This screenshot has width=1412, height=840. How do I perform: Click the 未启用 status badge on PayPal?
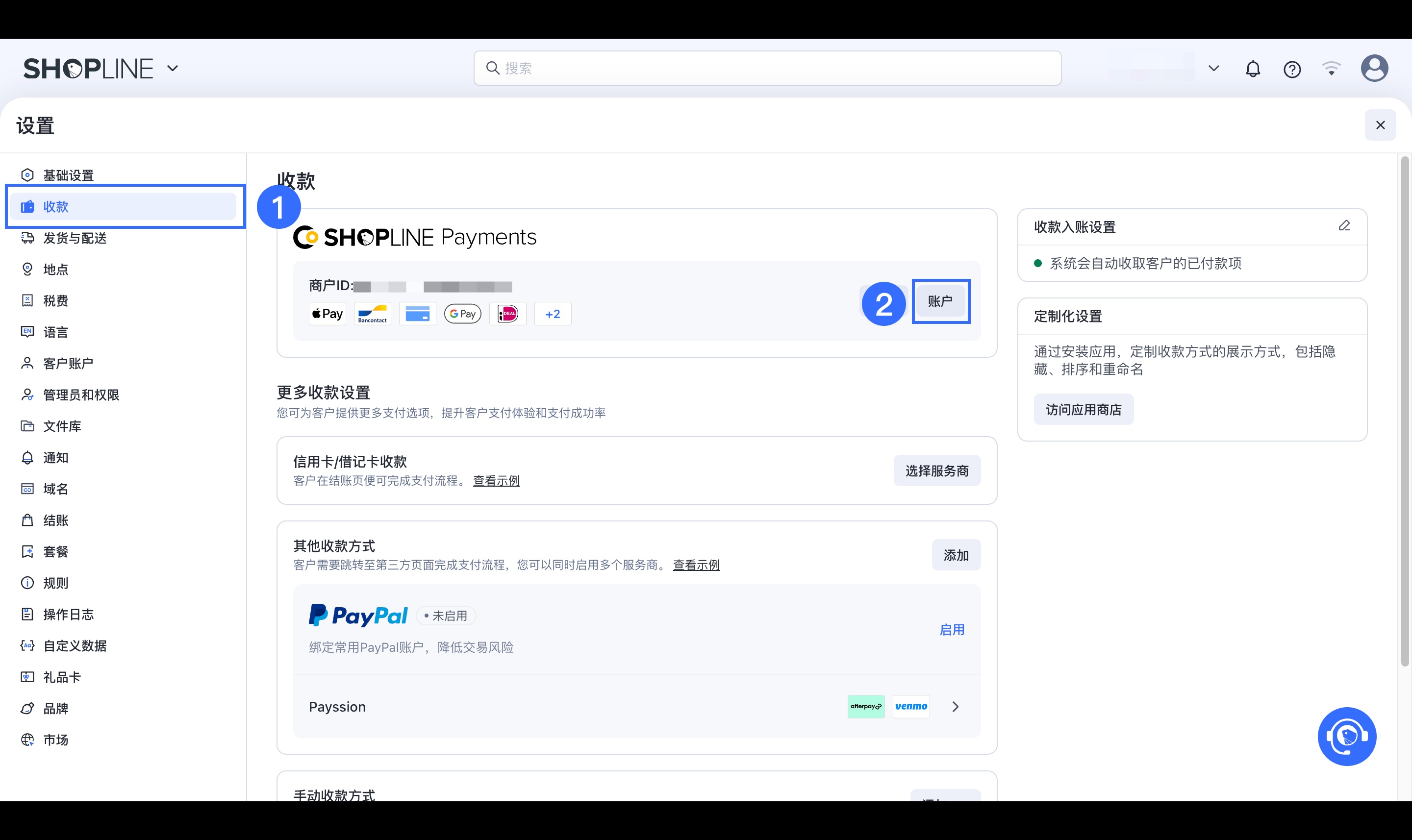(446, 616)
